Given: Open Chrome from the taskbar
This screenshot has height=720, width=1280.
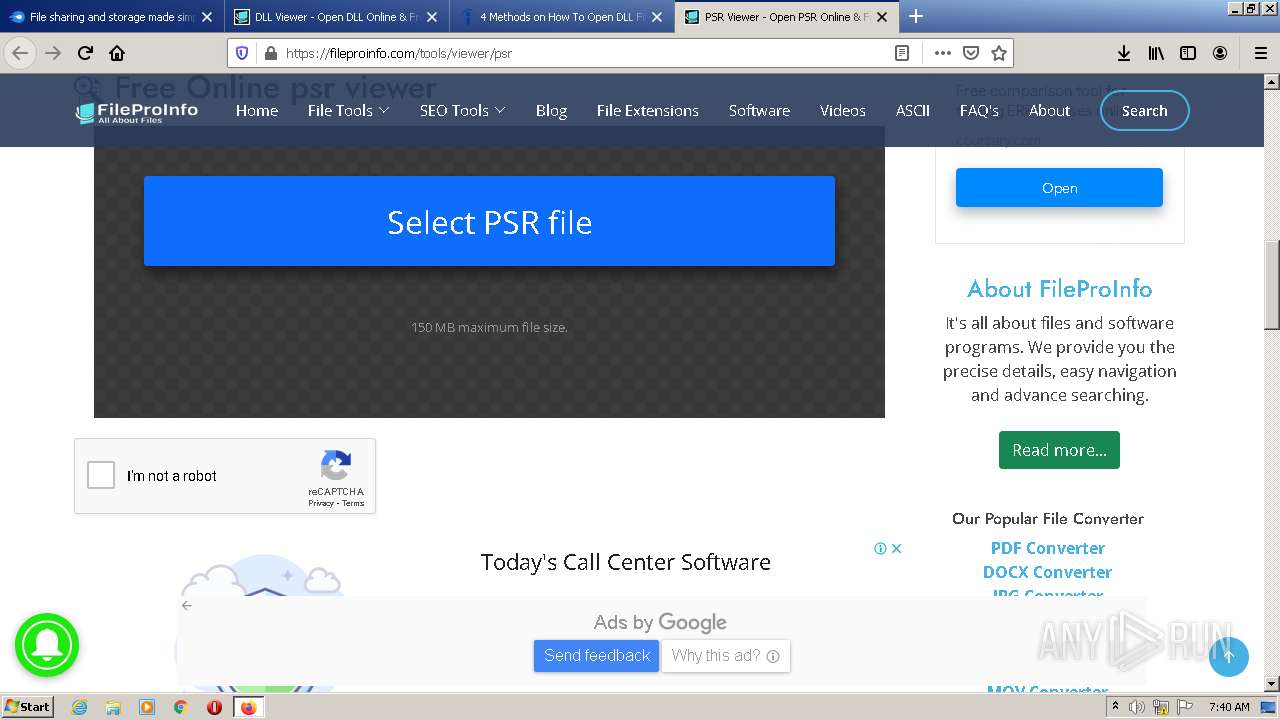Looking at the screenshot, I should click(x=181, y=707).
